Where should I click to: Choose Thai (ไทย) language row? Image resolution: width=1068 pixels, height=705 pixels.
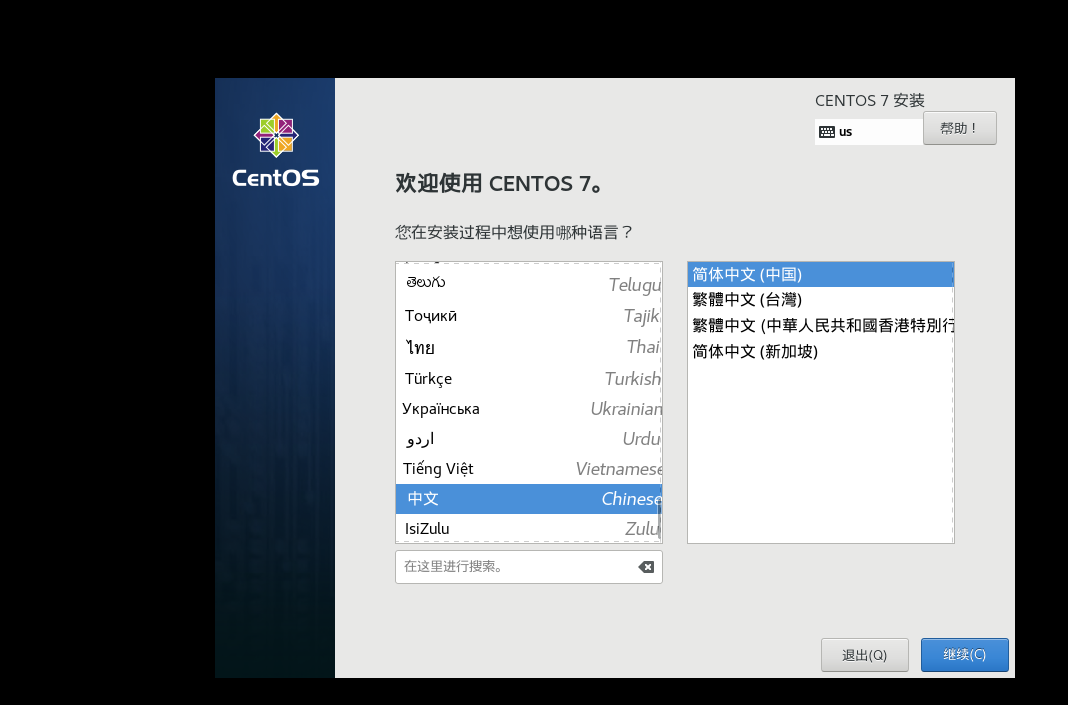pos(529,347)
